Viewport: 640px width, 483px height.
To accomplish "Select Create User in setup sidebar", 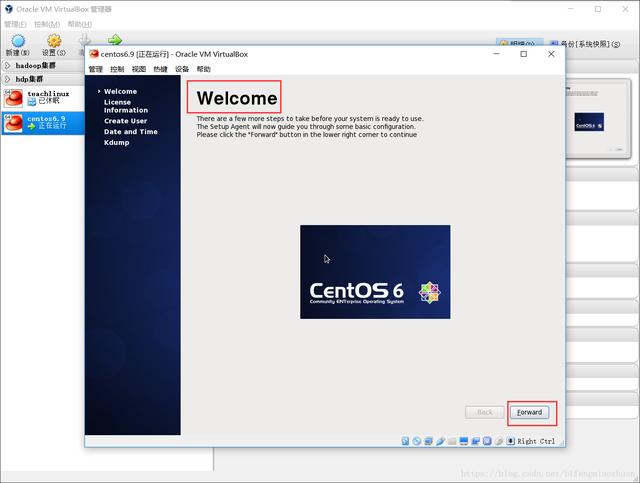I will [125, 121].
